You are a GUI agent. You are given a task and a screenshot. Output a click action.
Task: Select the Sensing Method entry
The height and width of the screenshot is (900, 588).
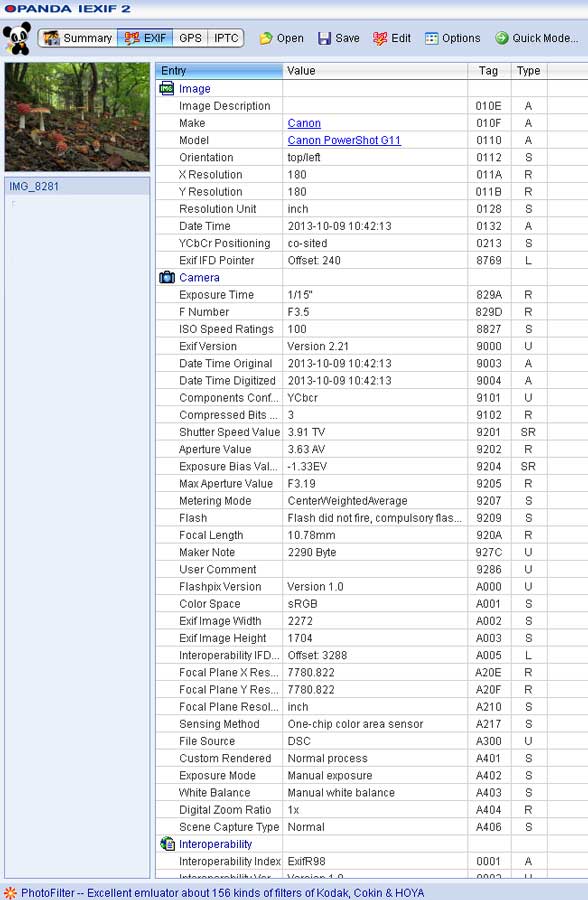[219, 724]
